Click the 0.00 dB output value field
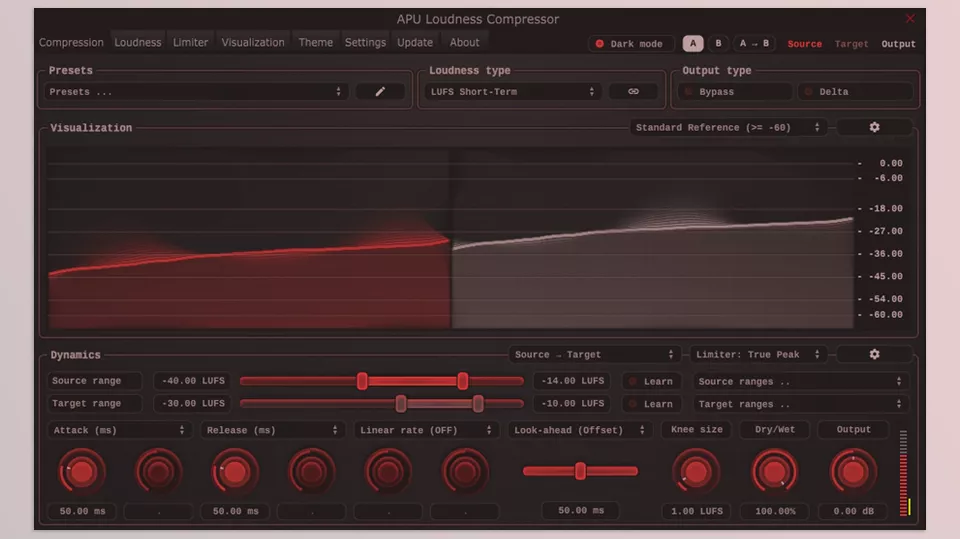960x539 pixels. pos(853,511)
